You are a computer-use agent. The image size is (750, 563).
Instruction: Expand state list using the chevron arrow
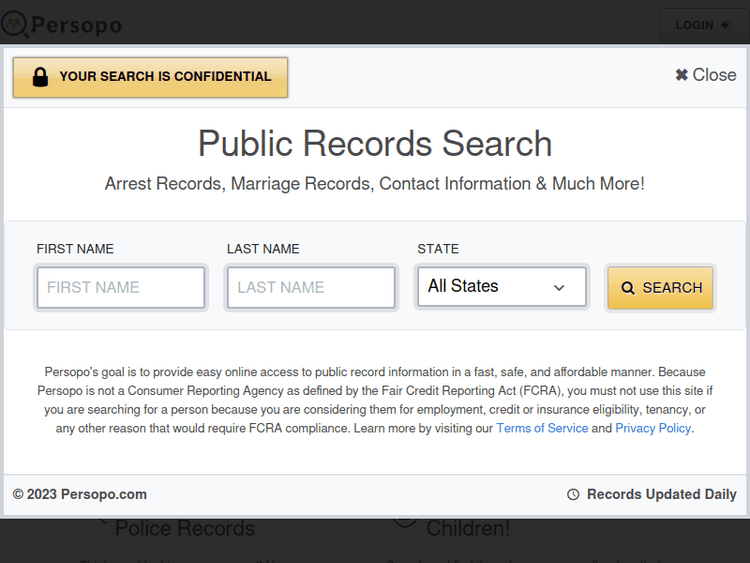coord(559,288)
